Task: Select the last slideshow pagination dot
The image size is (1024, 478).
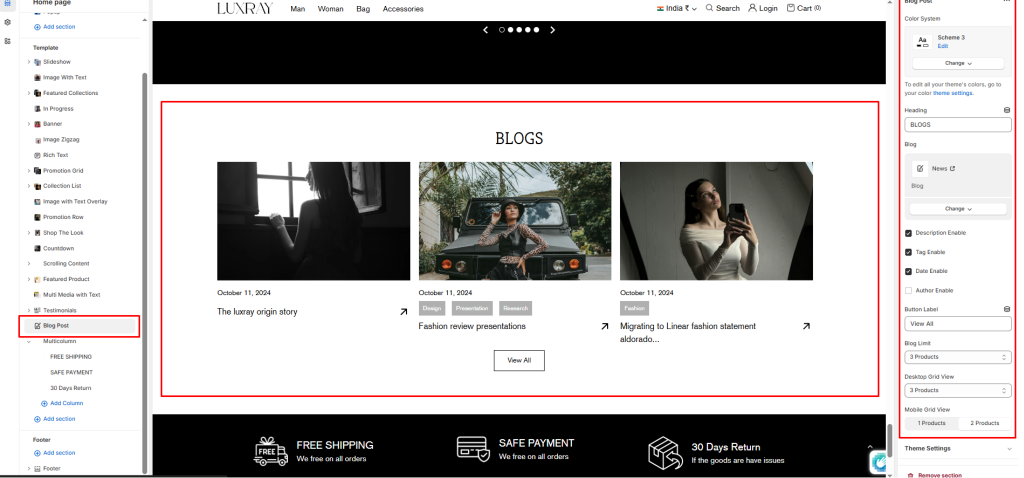Action: click(536, 30)
